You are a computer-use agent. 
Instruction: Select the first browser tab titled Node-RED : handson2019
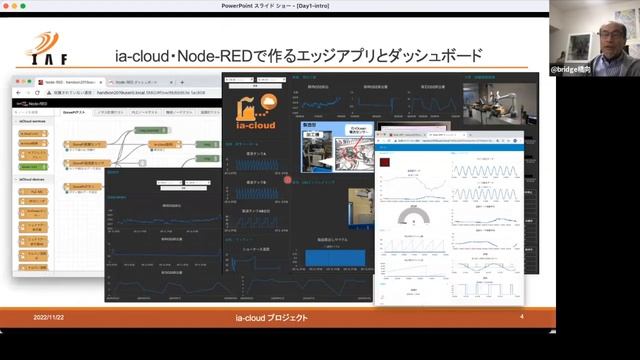pos(70,82)
